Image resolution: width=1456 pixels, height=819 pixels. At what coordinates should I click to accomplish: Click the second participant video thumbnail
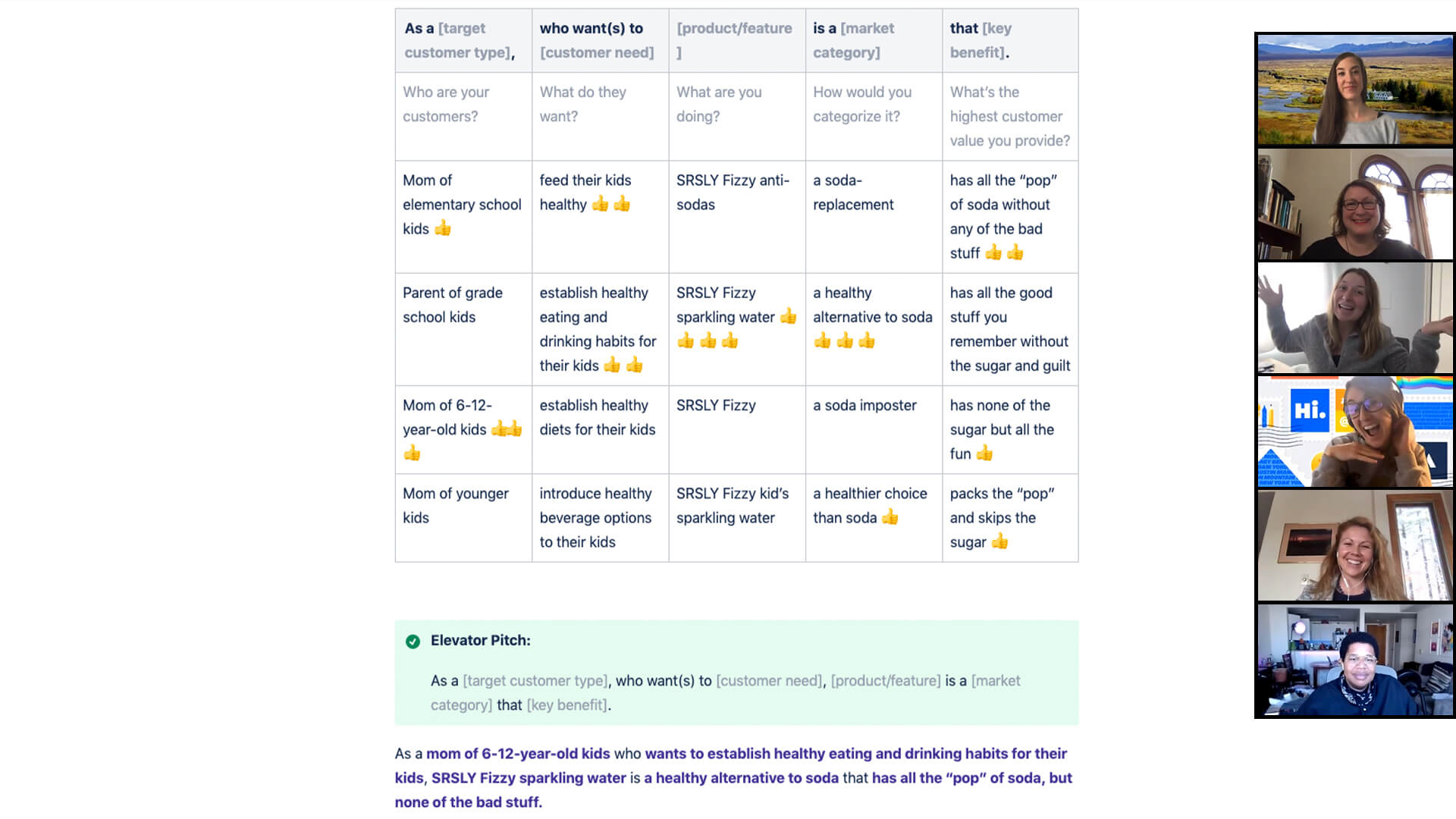point(1355,203)
